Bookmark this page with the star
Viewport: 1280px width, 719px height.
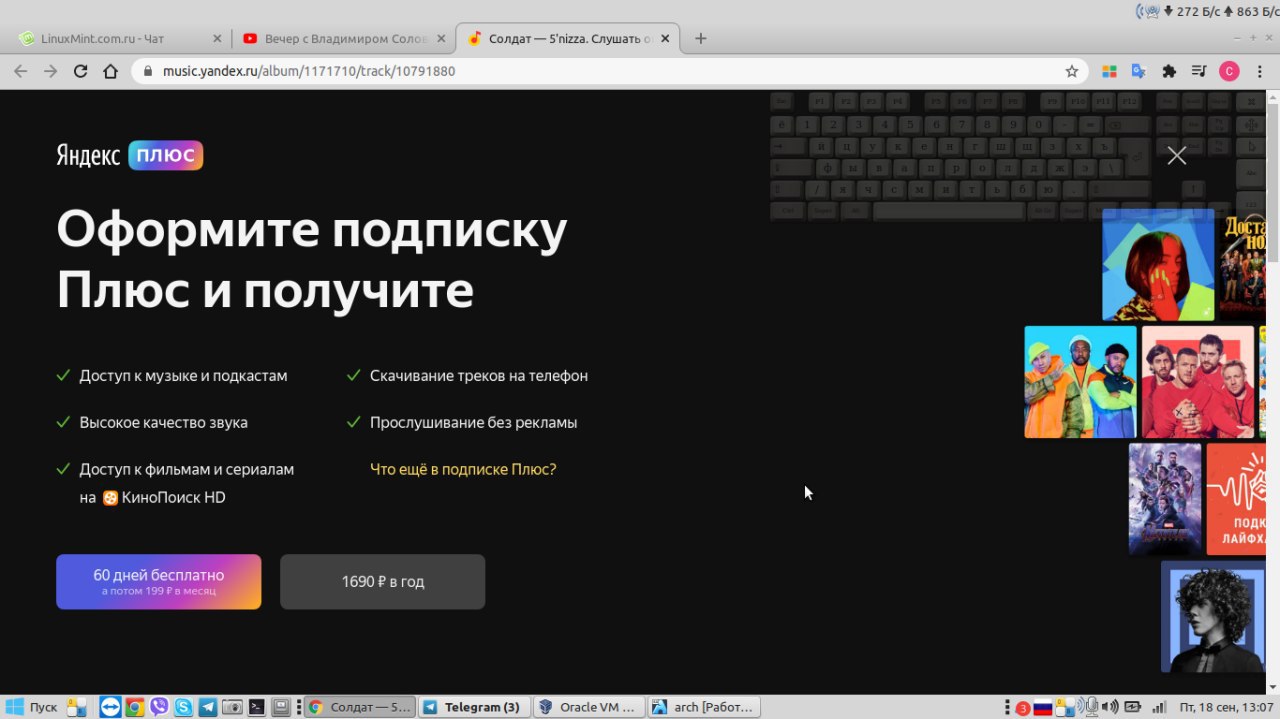[x=1072, y=71]
